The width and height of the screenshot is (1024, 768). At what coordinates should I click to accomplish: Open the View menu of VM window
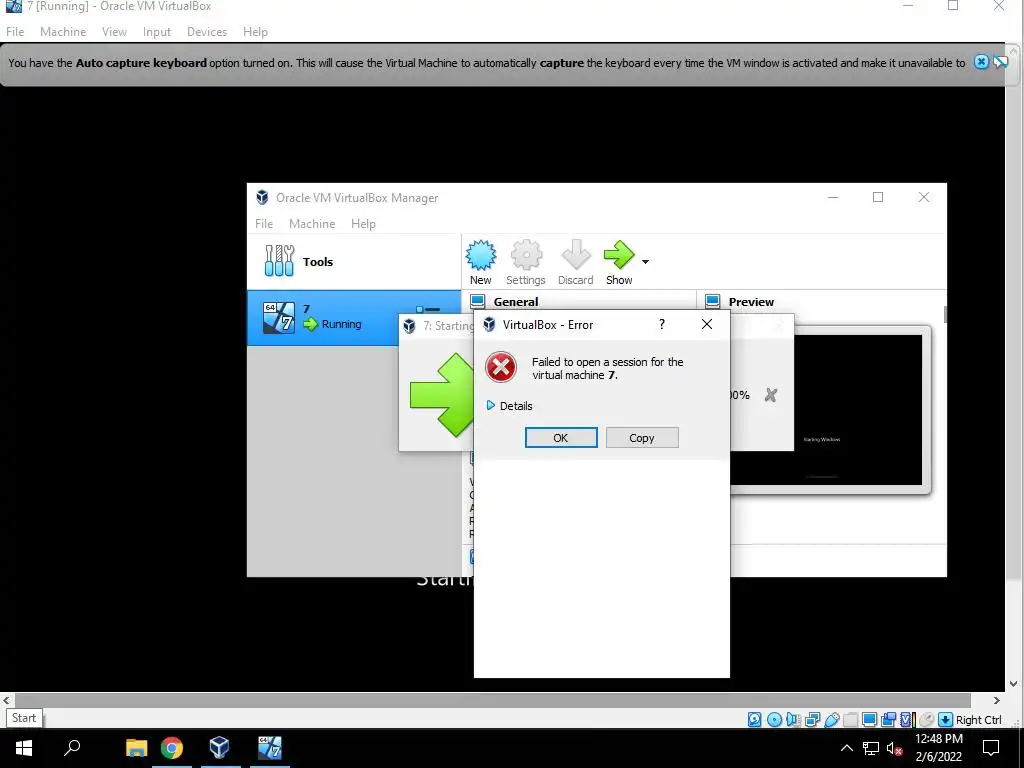point(114,31)
